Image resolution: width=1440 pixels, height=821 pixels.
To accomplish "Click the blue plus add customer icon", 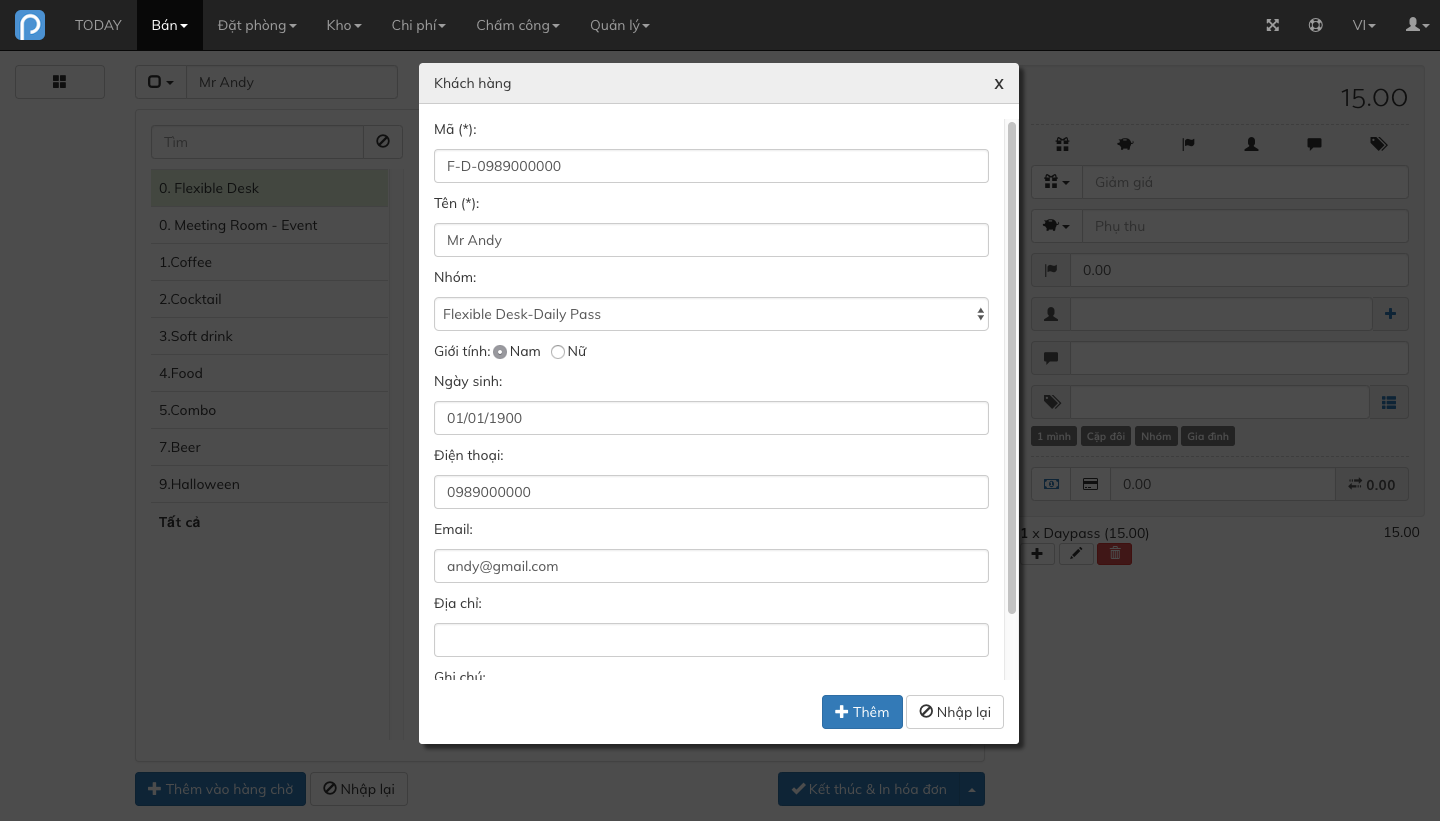I will tap(1390, 314).
